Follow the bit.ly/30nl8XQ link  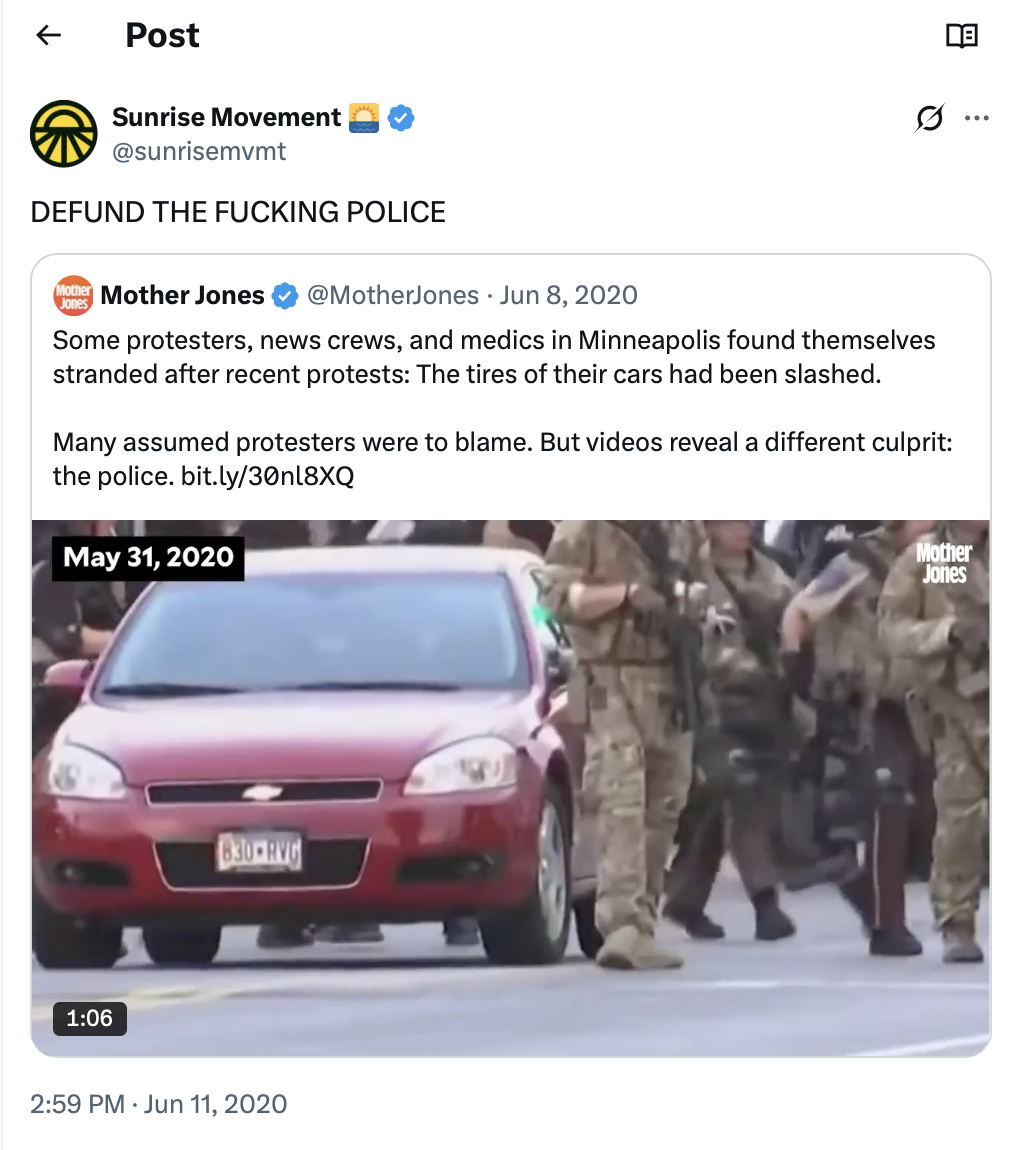[x=268, y=476]
